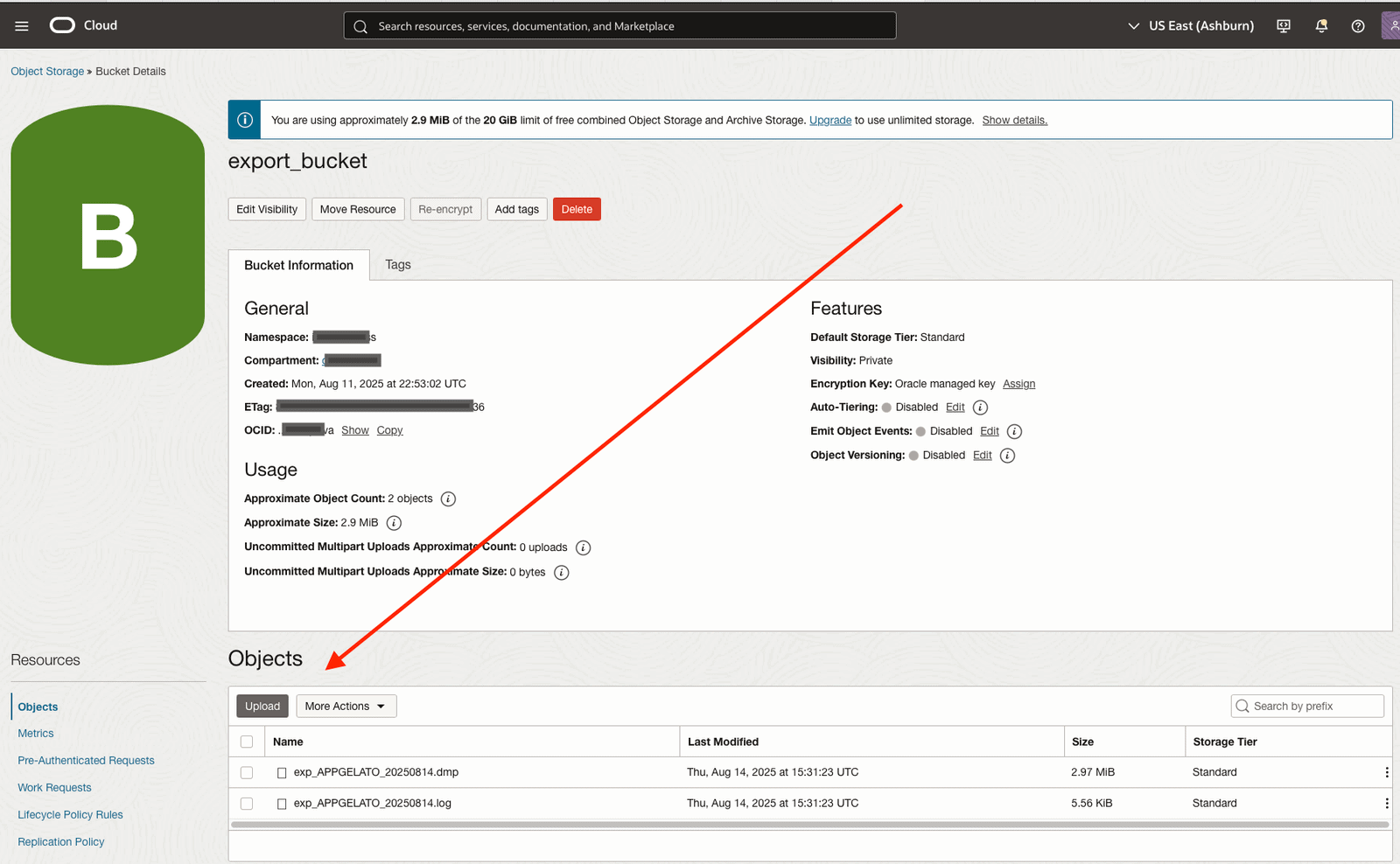Check the exp_APPGELATO_20250814.log row checkbox
This screenshot has height=864, width=1400.
pos(247,803)
